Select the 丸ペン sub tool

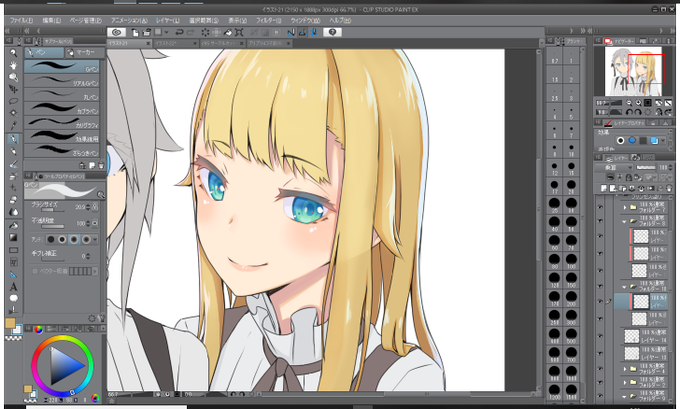tap(62, 95)
